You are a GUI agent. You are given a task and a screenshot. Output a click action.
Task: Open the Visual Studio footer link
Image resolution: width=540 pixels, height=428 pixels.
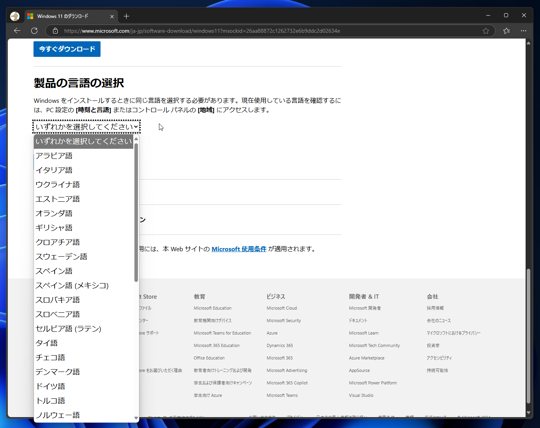tap(361, 395)
